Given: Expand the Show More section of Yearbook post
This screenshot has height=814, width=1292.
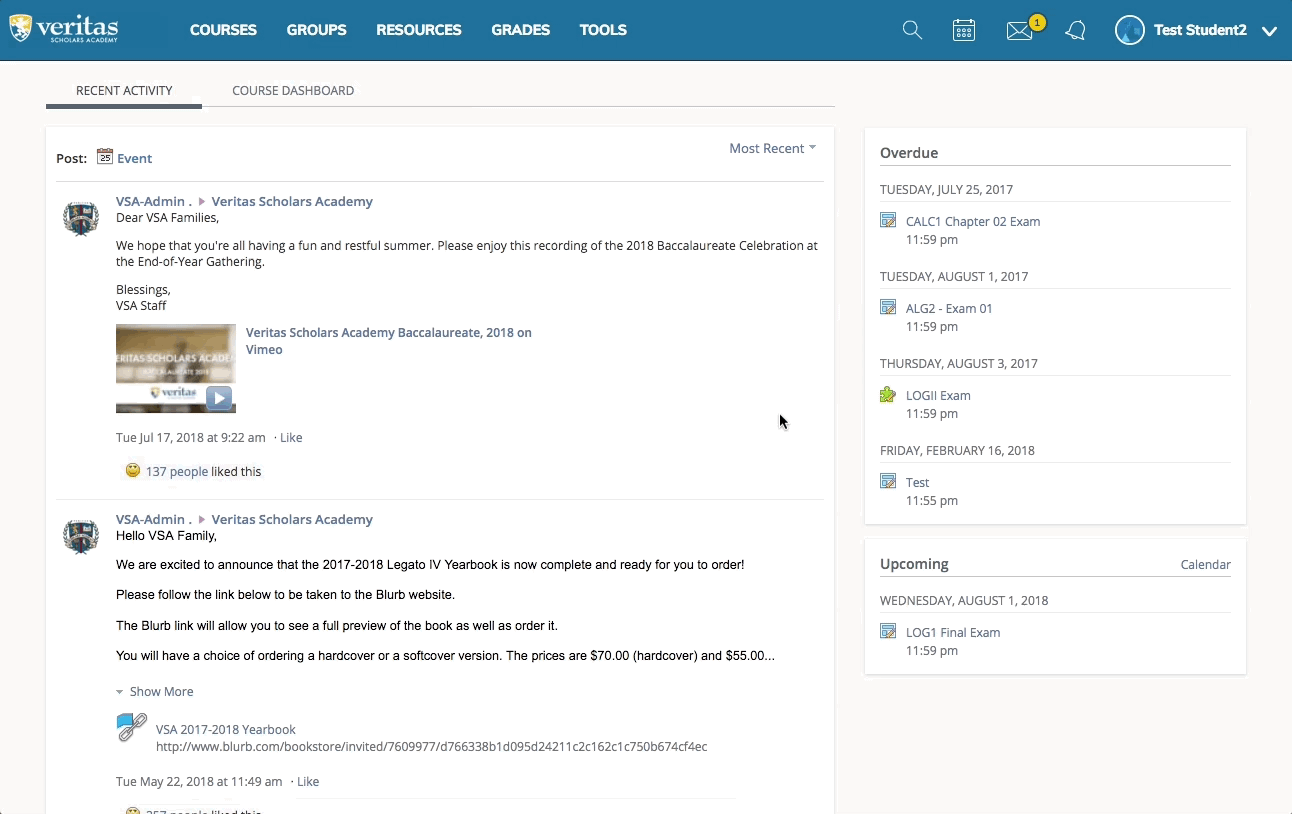Looking at the screenshot, I should (x=155, y=691).
